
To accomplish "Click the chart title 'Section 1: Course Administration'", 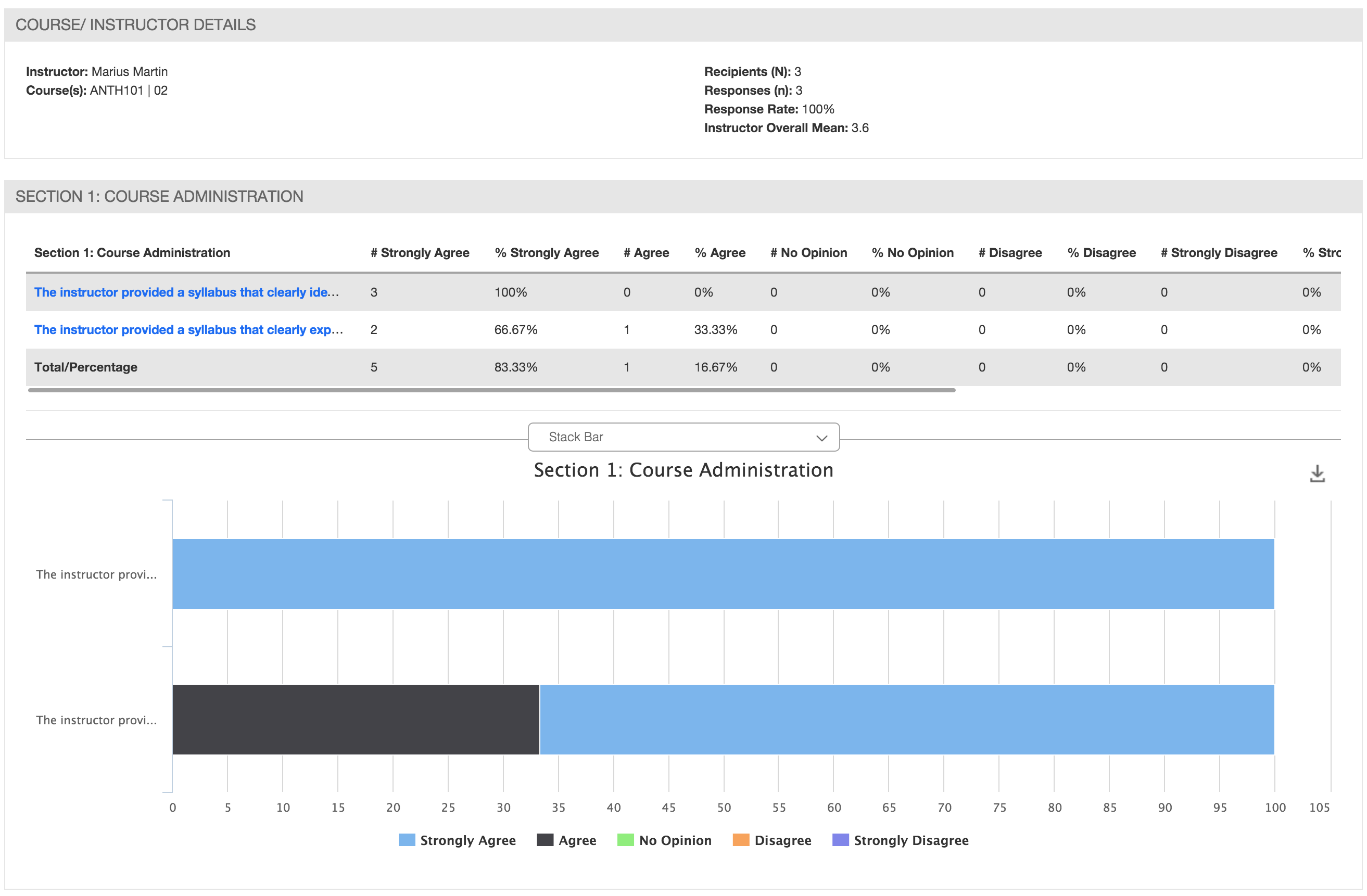I will [683, 470].
